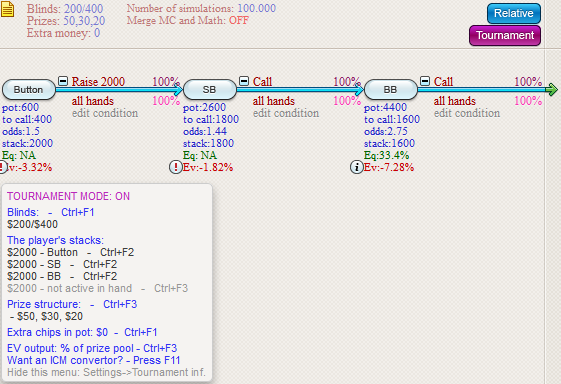561x384 pixels.
Task: Click Blinds: - Ctrl+F1 line
Action: tap(50, 212)
